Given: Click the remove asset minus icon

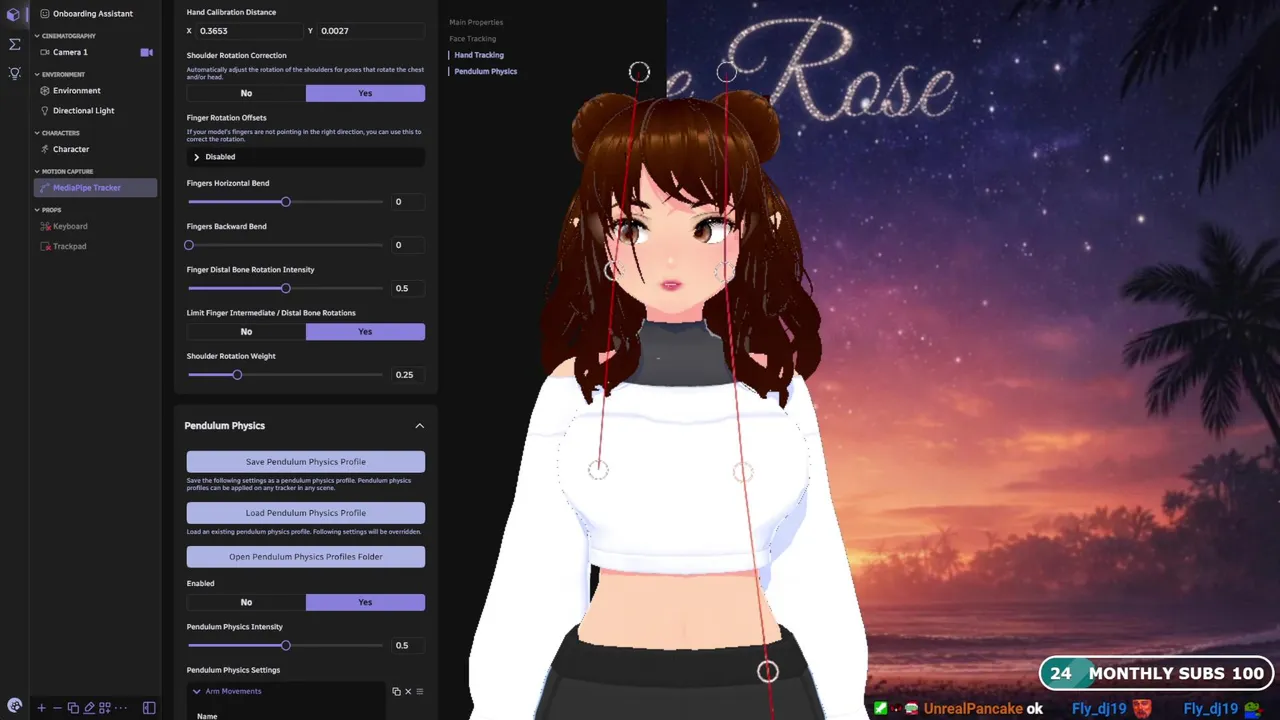Looking at the screenshot, I should point(57,708).
